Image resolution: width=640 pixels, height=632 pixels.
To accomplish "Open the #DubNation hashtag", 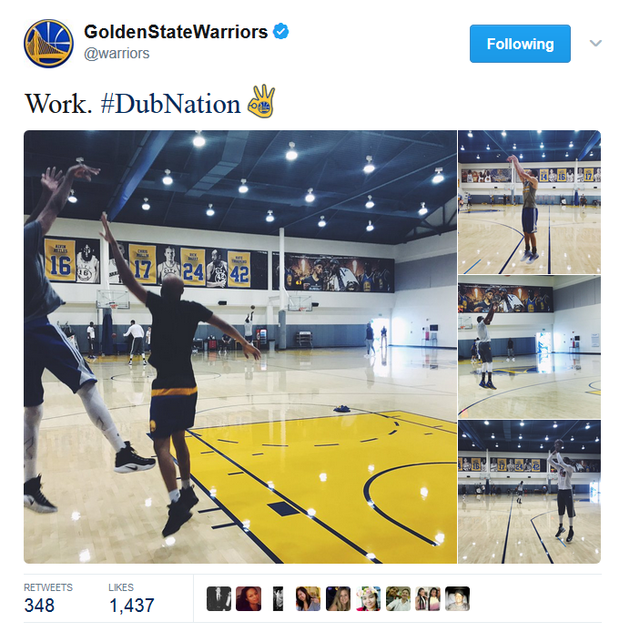I will 171,104.
